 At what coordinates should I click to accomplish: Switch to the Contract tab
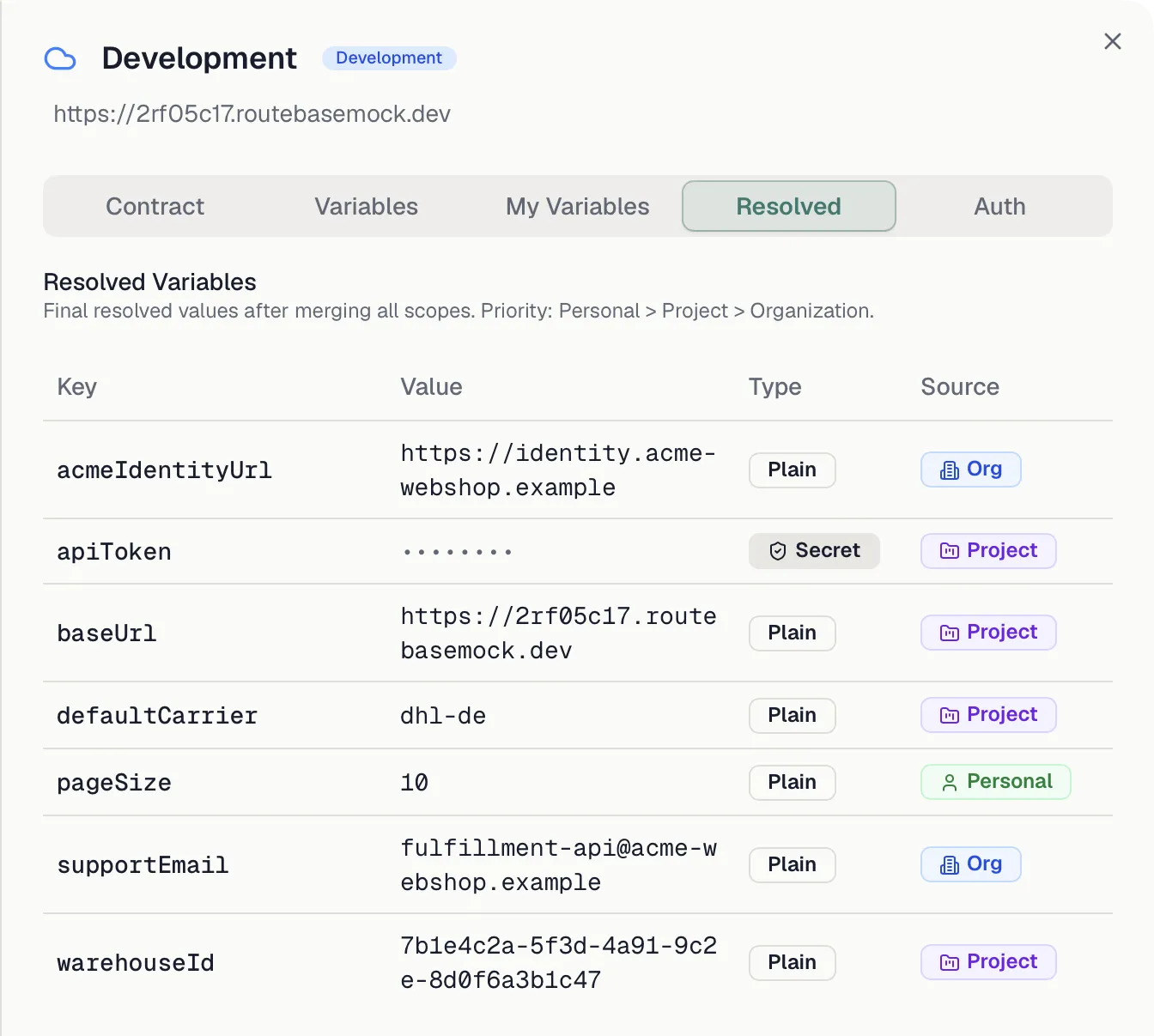[x=155, y=206]
